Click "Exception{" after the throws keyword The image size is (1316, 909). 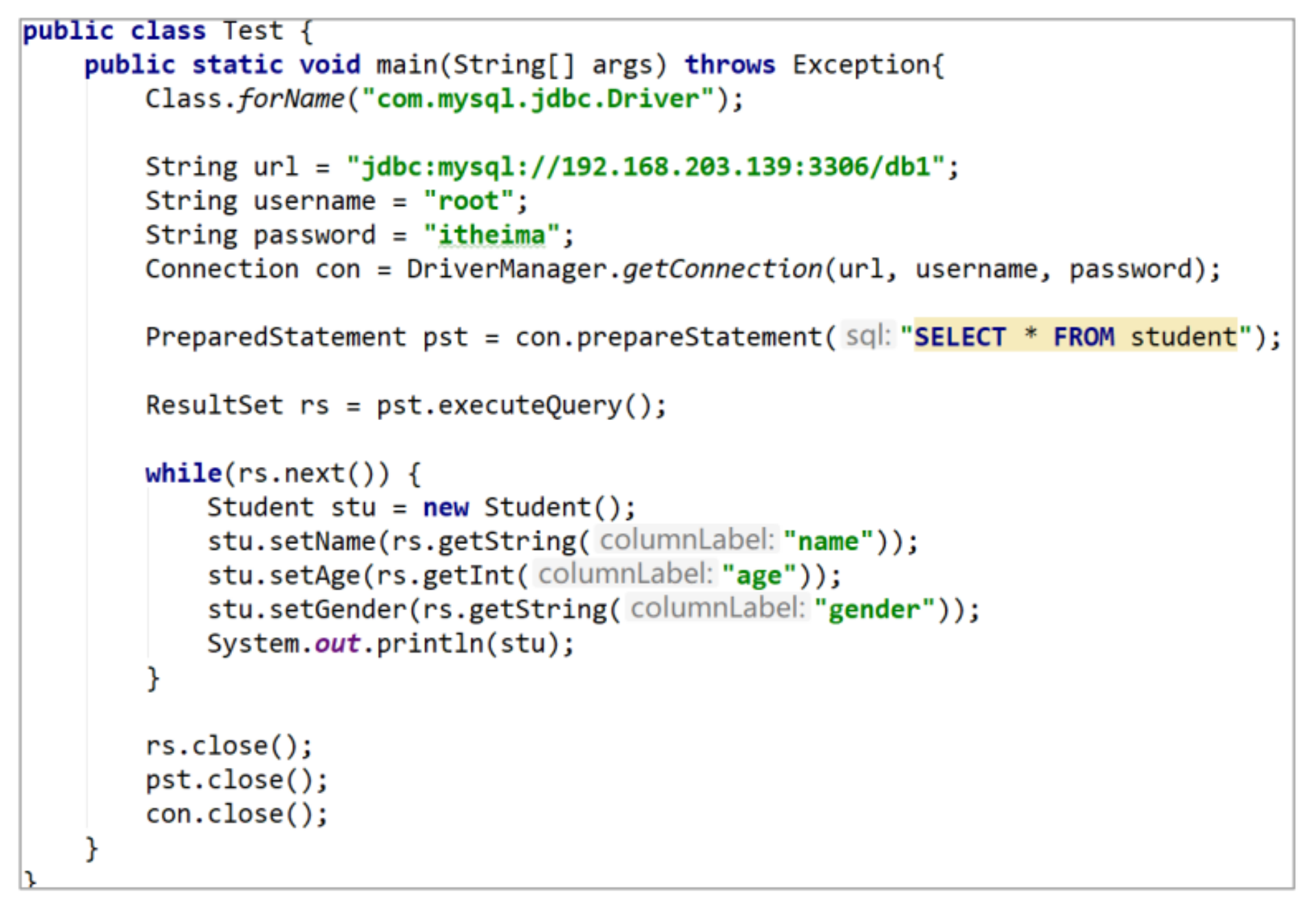click(868, 65)
